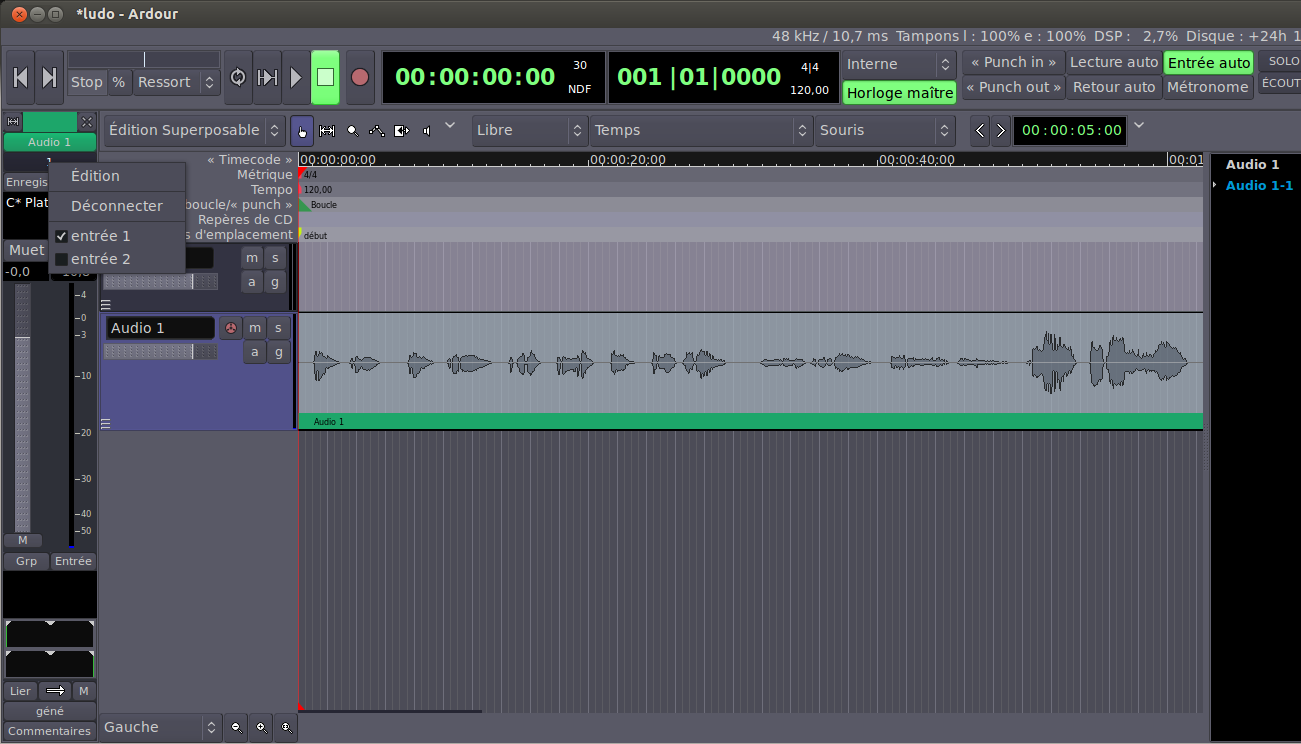Screen dimensions: 1301x744
Task: Click the upper track's group g button
Action: click(275, 282)
